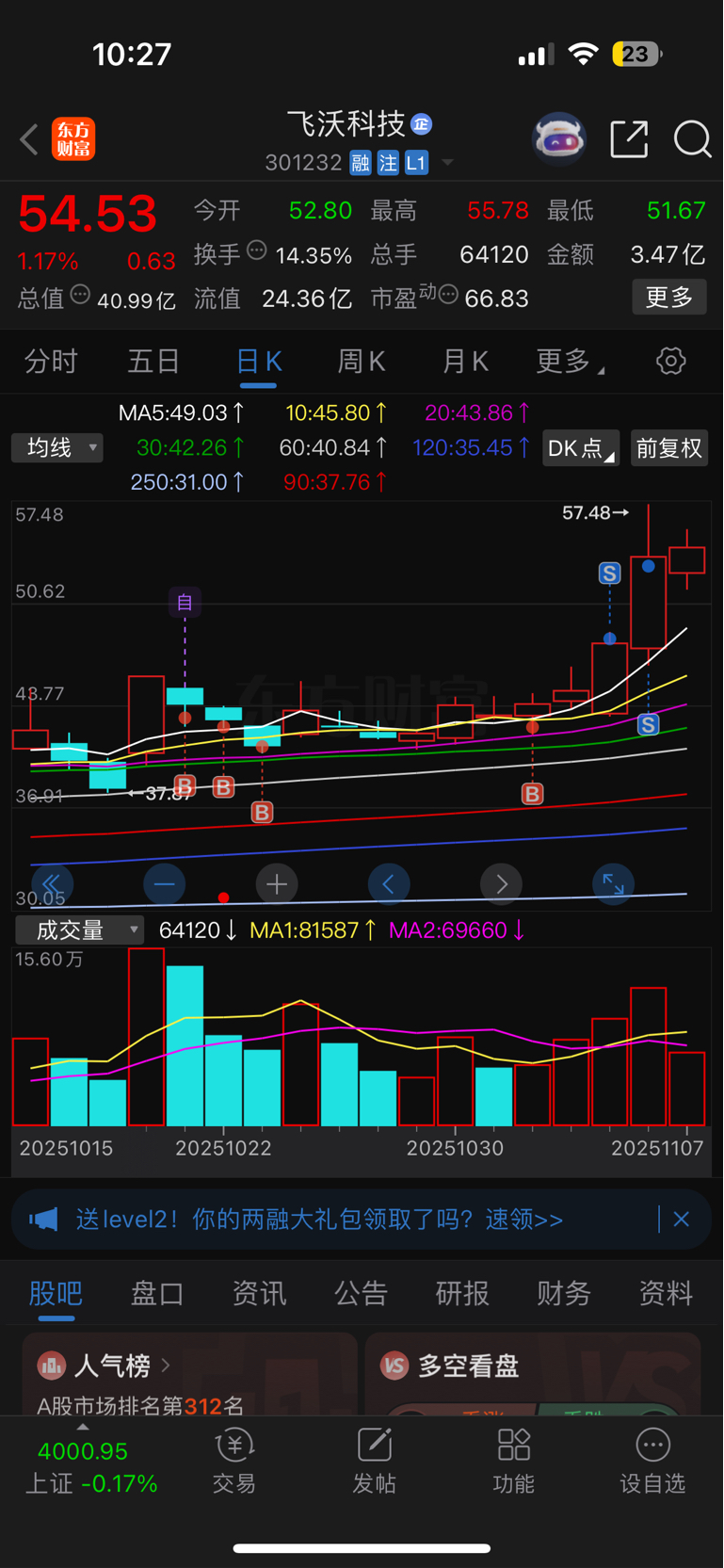Toggle 前复权 price adjustment
Image resolution: width=724 pixels, height=1568 pixels.
click(668, 448)
